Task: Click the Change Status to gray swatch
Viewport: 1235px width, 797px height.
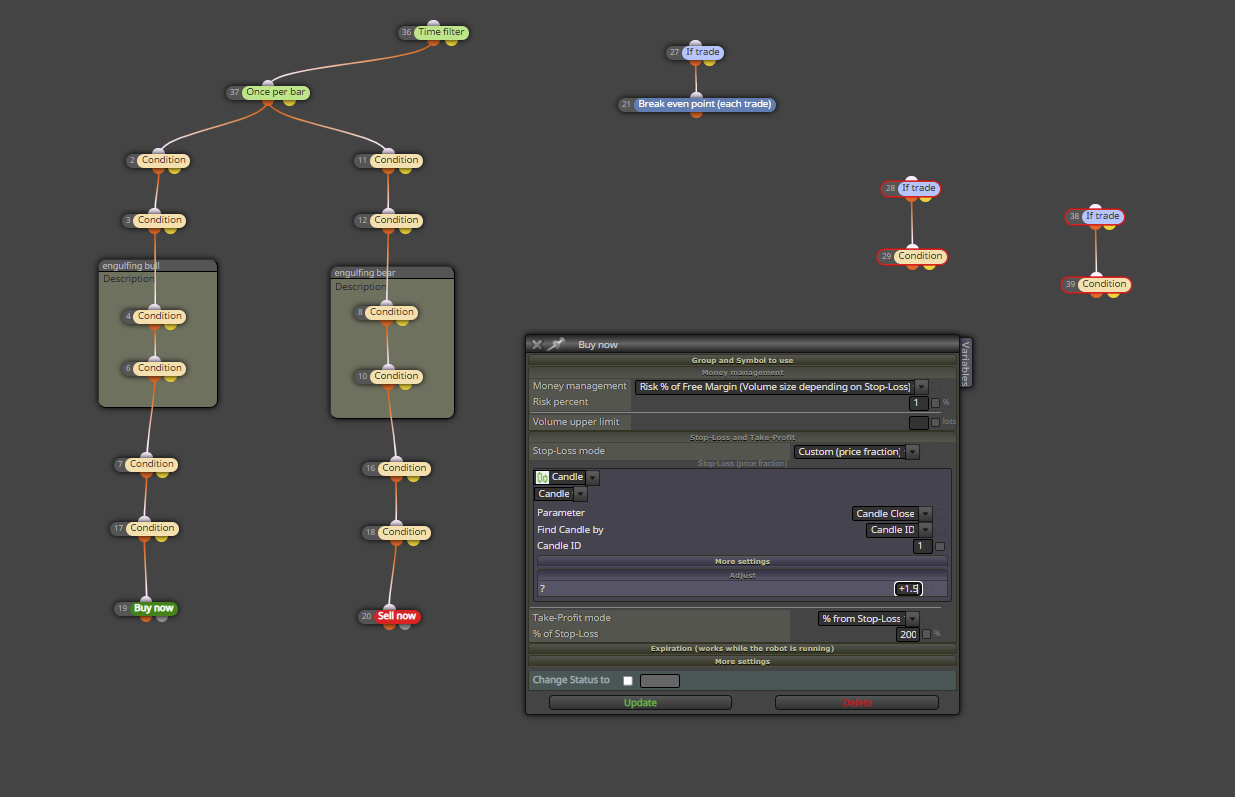Action: (659, 681)
